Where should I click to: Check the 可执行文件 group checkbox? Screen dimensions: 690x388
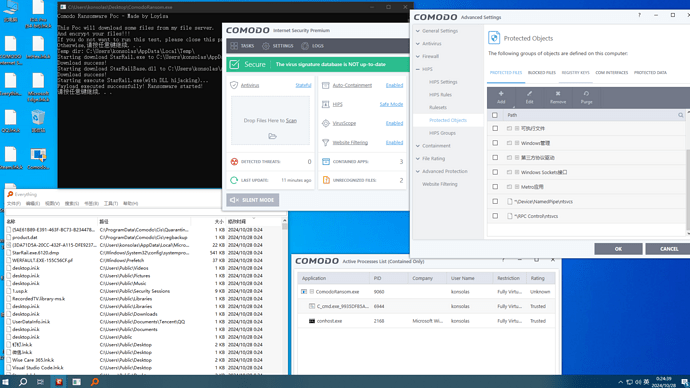pos(495,128)
